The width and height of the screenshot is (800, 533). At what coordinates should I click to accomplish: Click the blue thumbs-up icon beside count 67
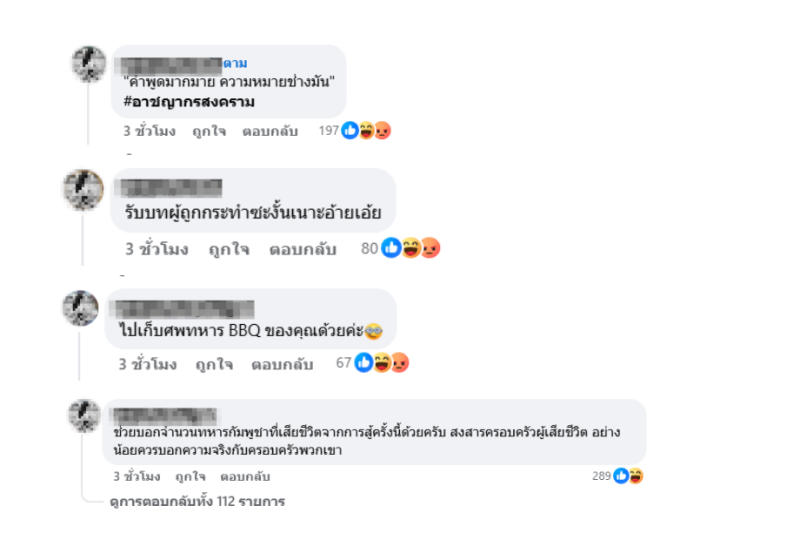point(364,363)
